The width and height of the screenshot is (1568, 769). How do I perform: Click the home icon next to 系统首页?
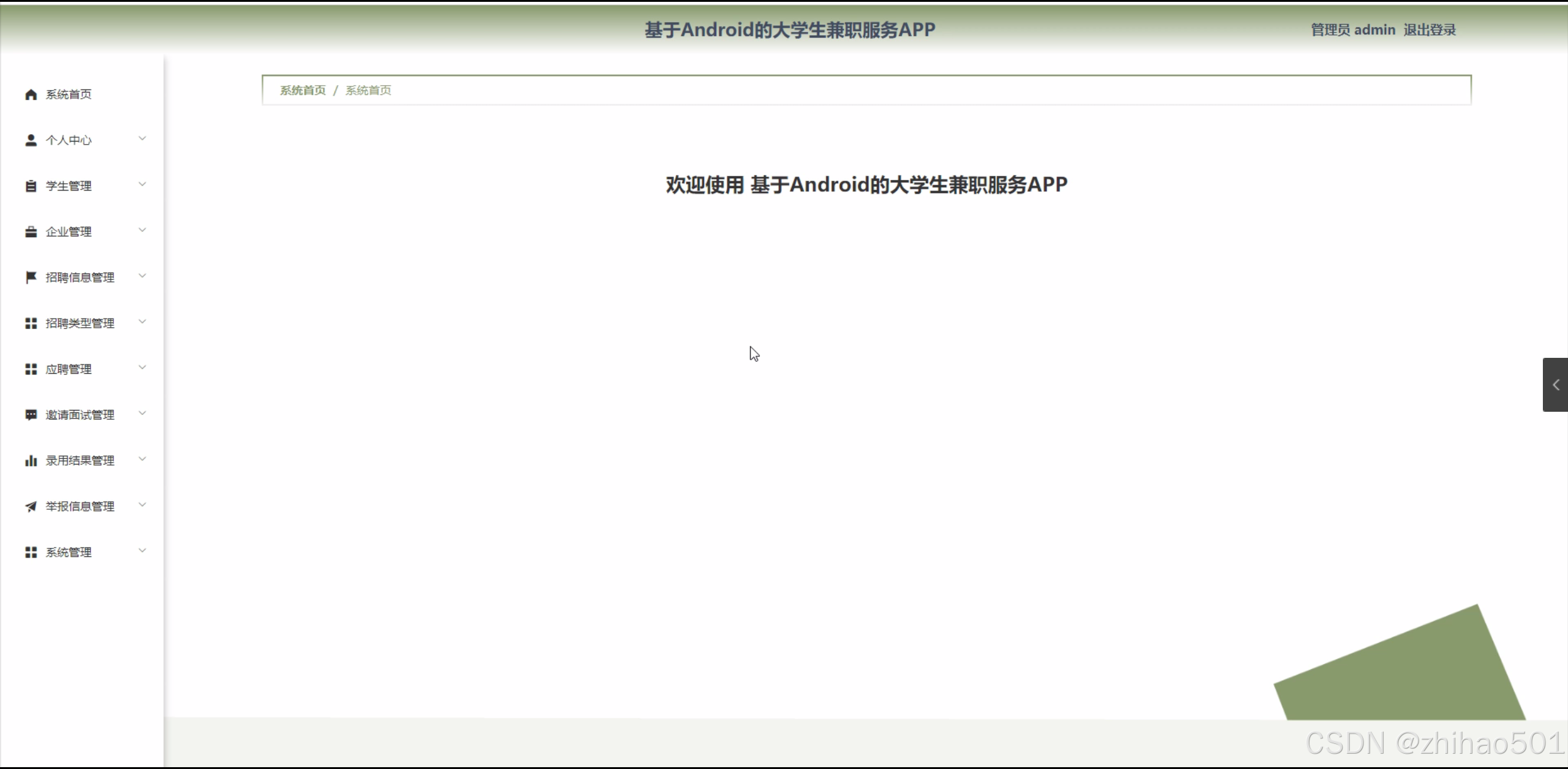pyautogui.click(x=31, y=94)
